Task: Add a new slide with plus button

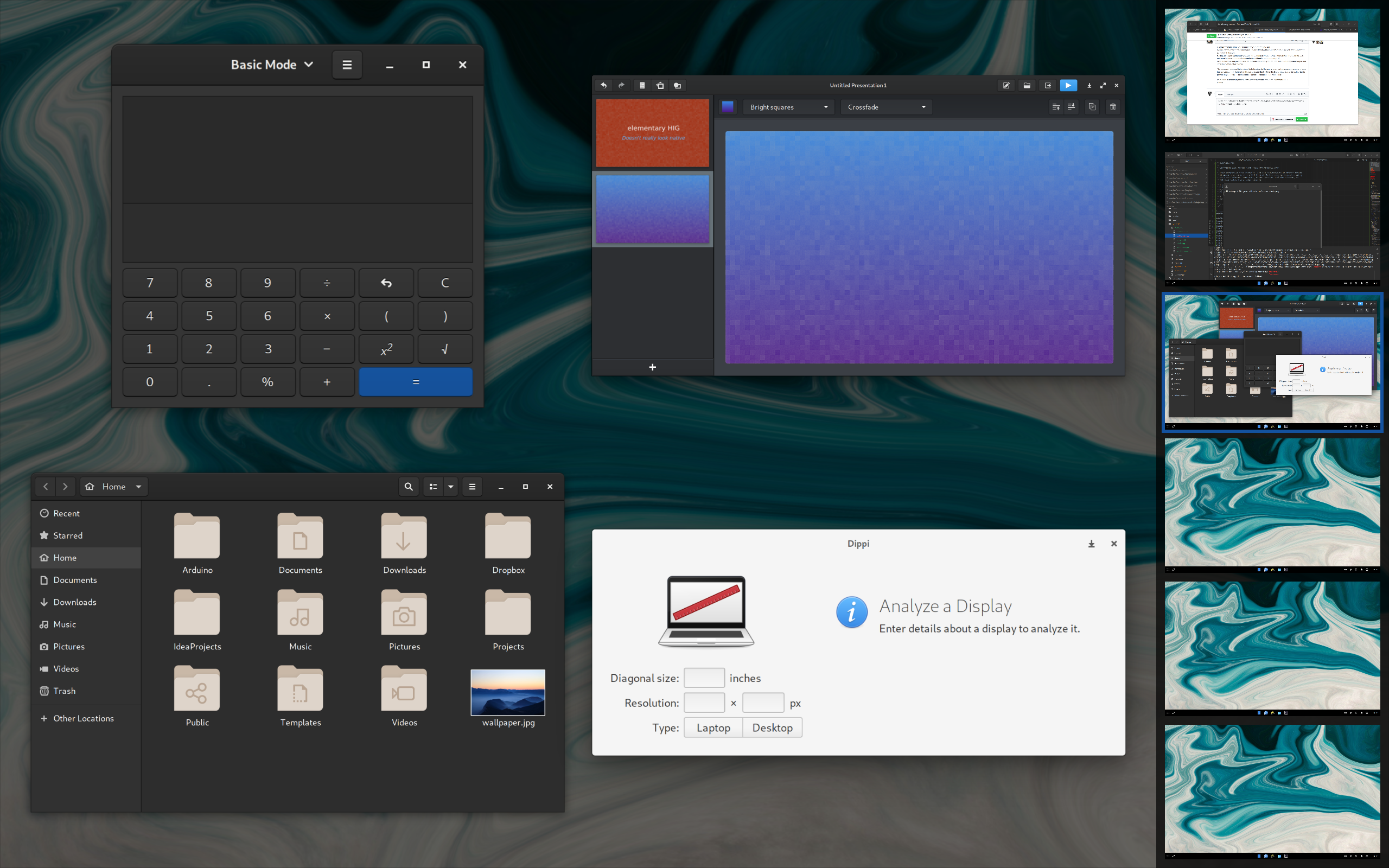Action: (653, 367)
